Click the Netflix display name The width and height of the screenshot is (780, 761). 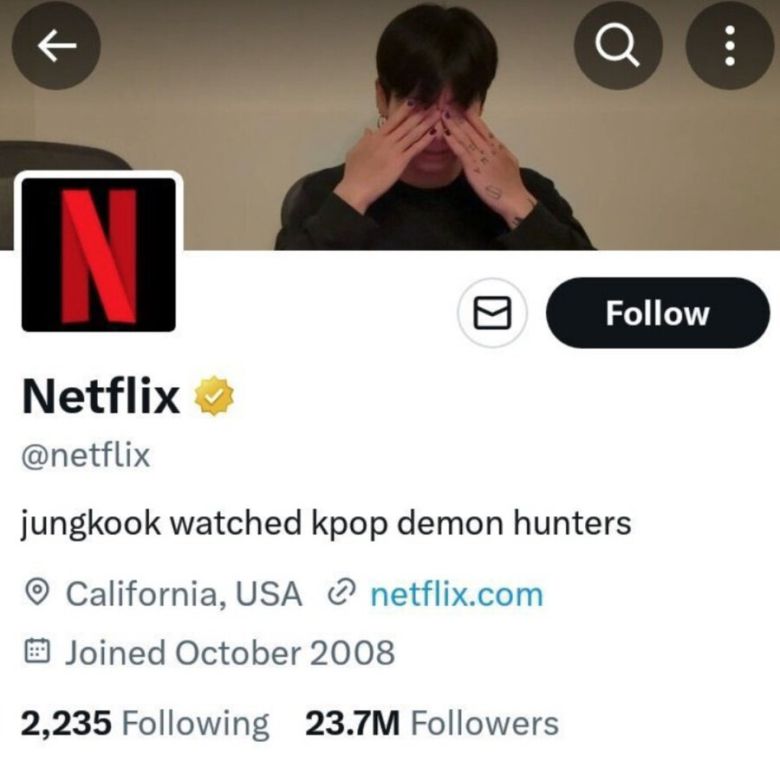(x=100, y=396)
